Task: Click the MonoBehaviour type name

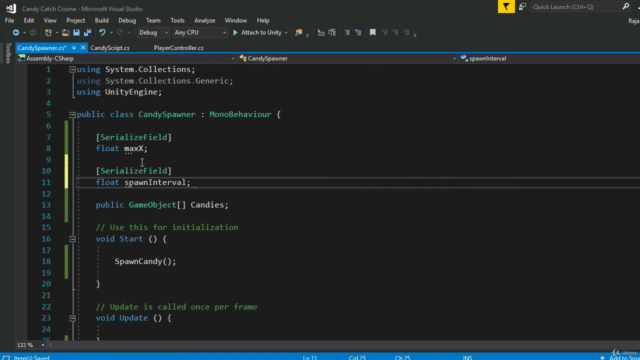Action: pos(240,115)
